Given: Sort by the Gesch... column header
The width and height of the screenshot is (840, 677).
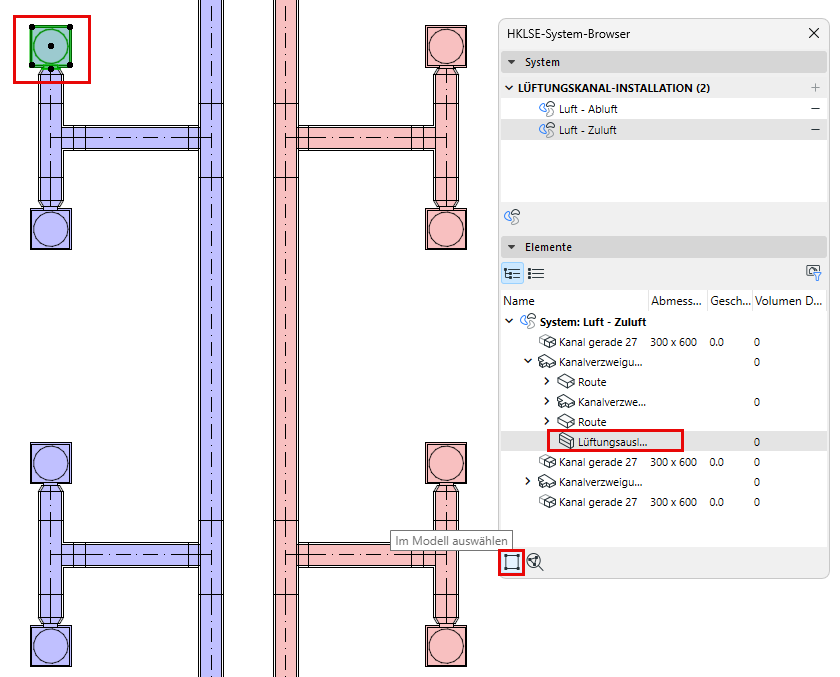Looking at the screenshot, I should [730, 301].
